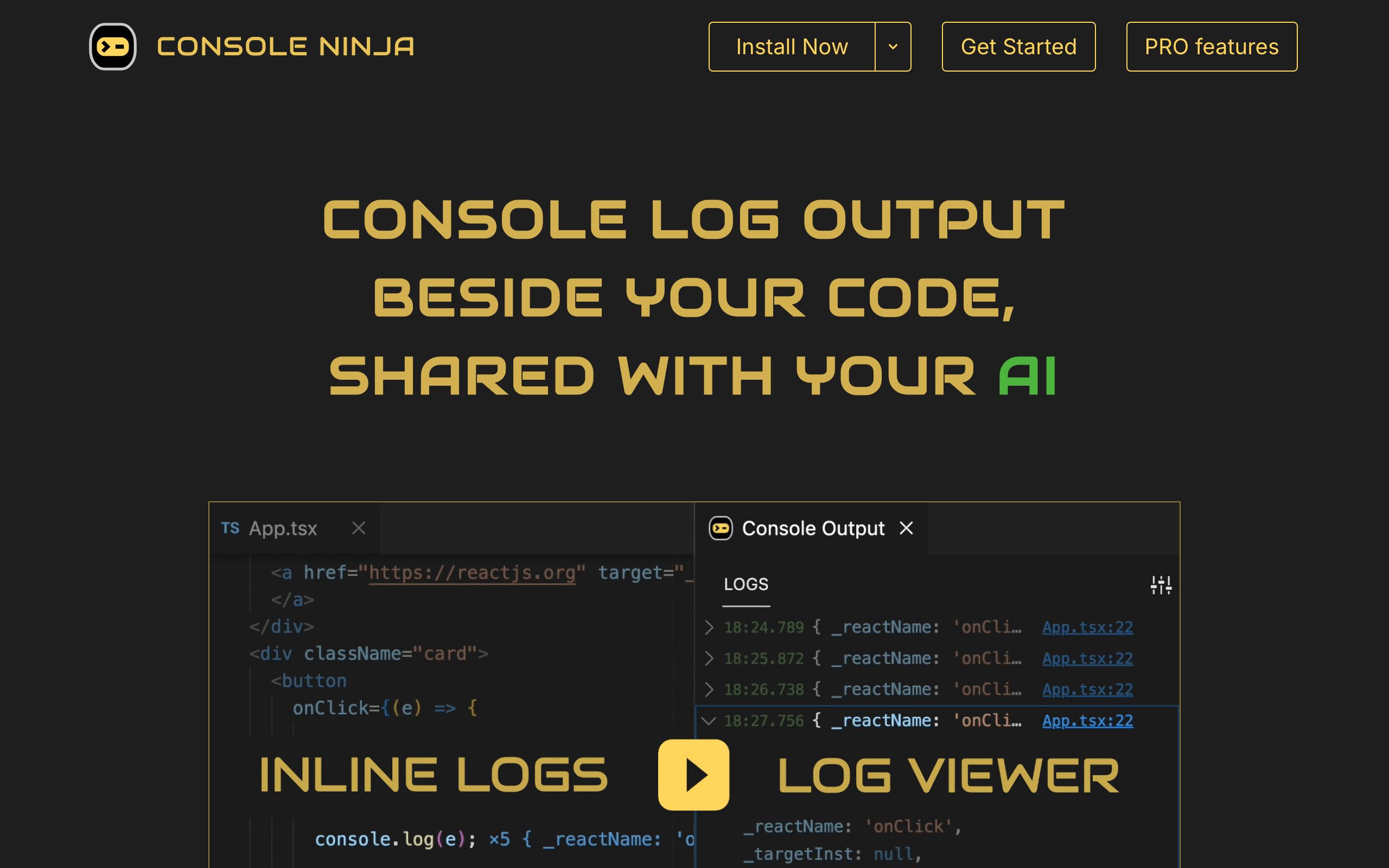Switch to the LOGS tab

point(746,584)
